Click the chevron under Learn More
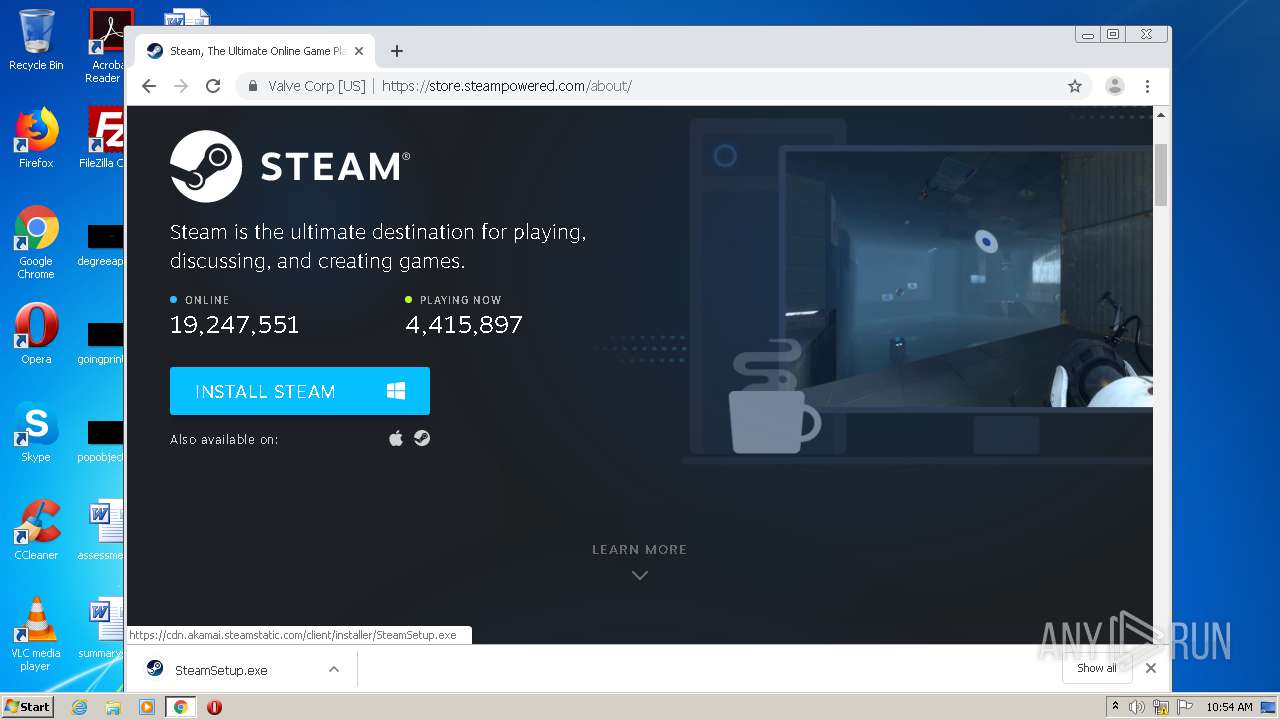 [x=640, y=575]
